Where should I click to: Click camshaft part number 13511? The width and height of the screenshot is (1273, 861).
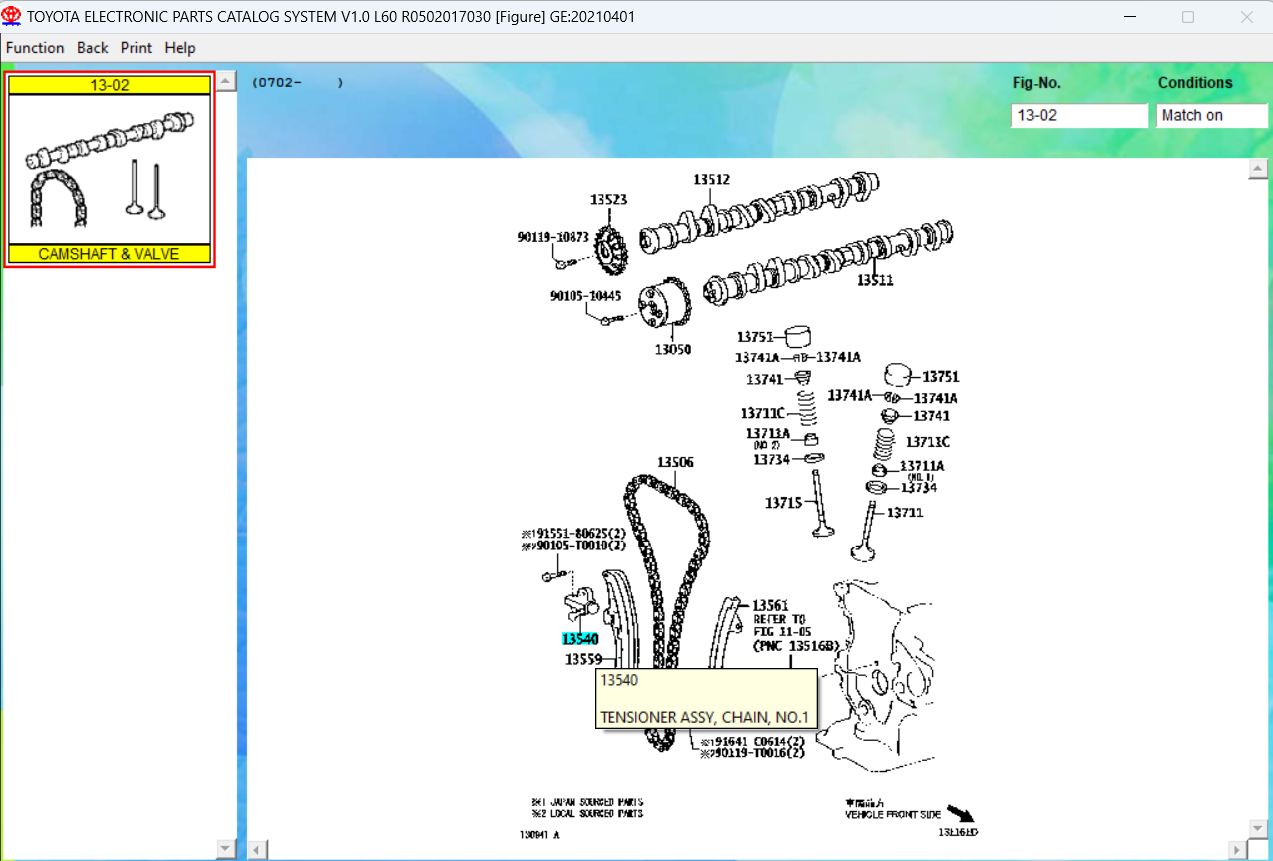tap(875, 281)
